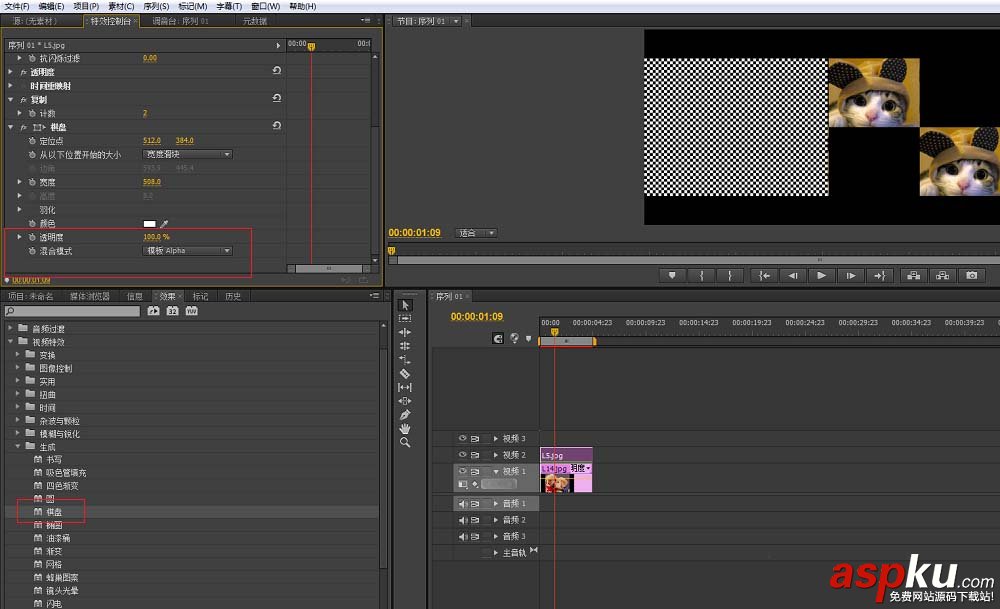Click the Mark Out bracket button
The height and width of the screenshot is (609, 1000).
click(x=730, y=275)
